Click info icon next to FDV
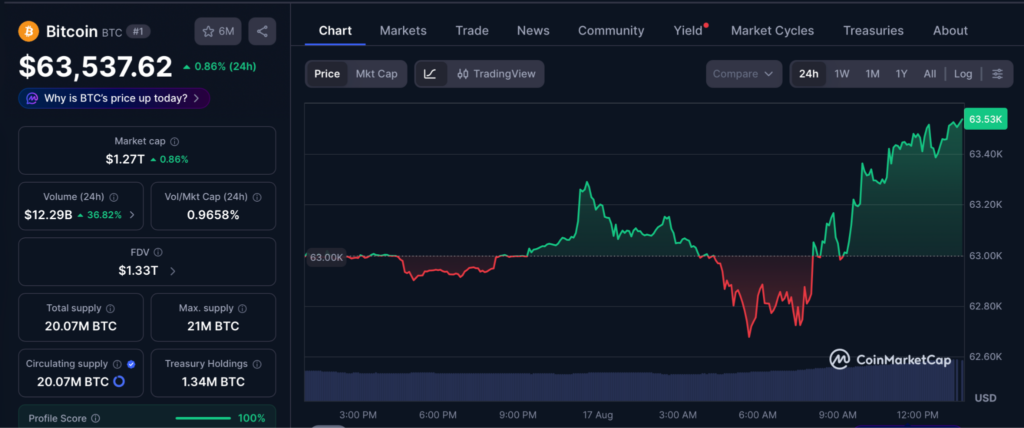 click(158, 252)
